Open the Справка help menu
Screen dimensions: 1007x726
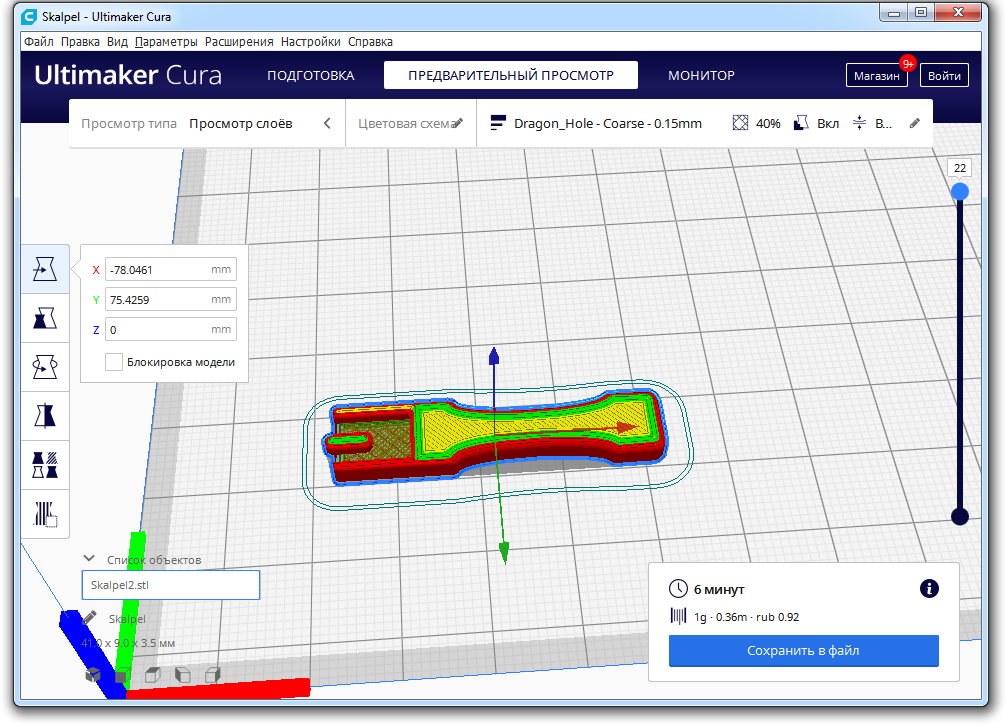370,42
